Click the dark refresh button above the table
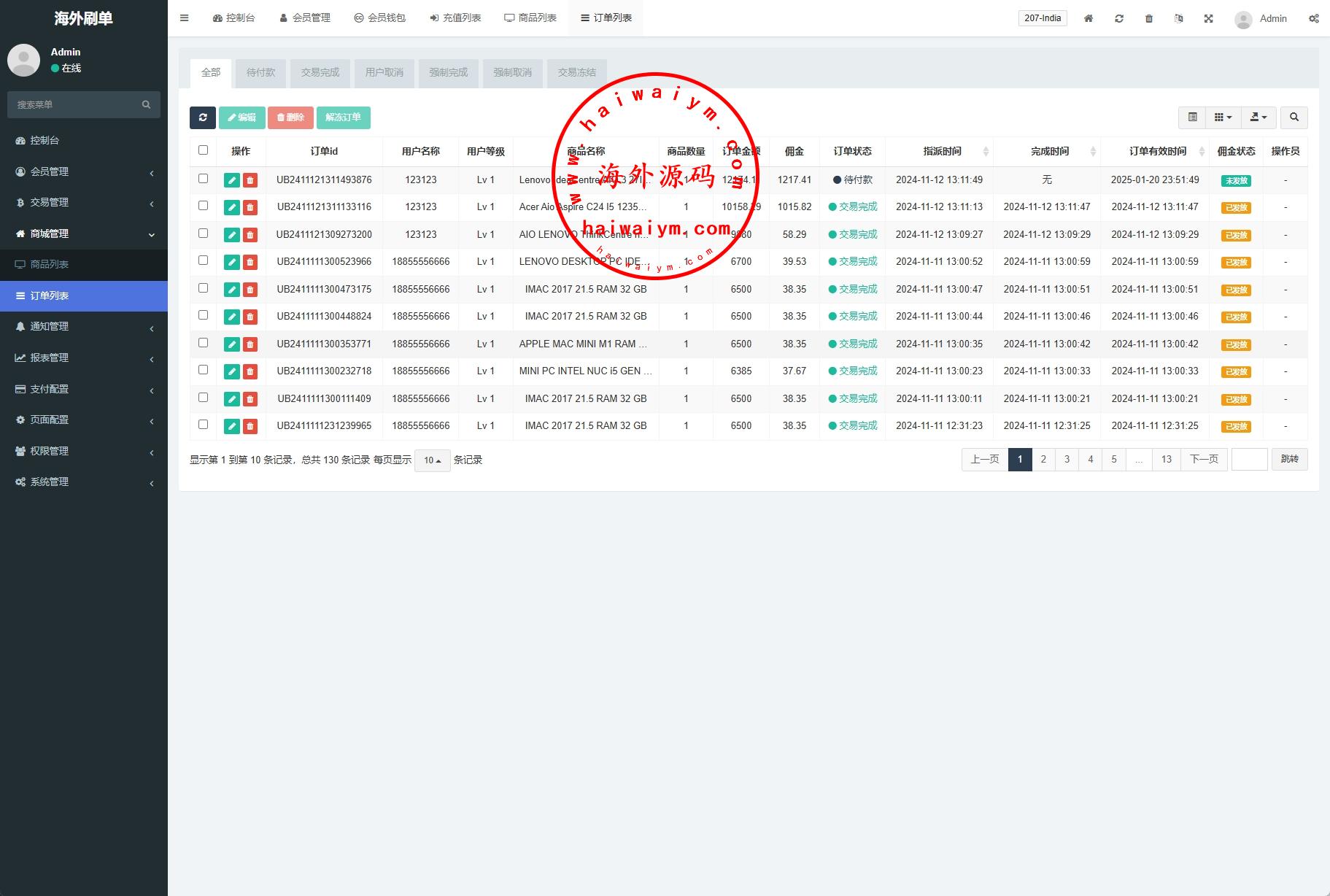 (202, 117)
